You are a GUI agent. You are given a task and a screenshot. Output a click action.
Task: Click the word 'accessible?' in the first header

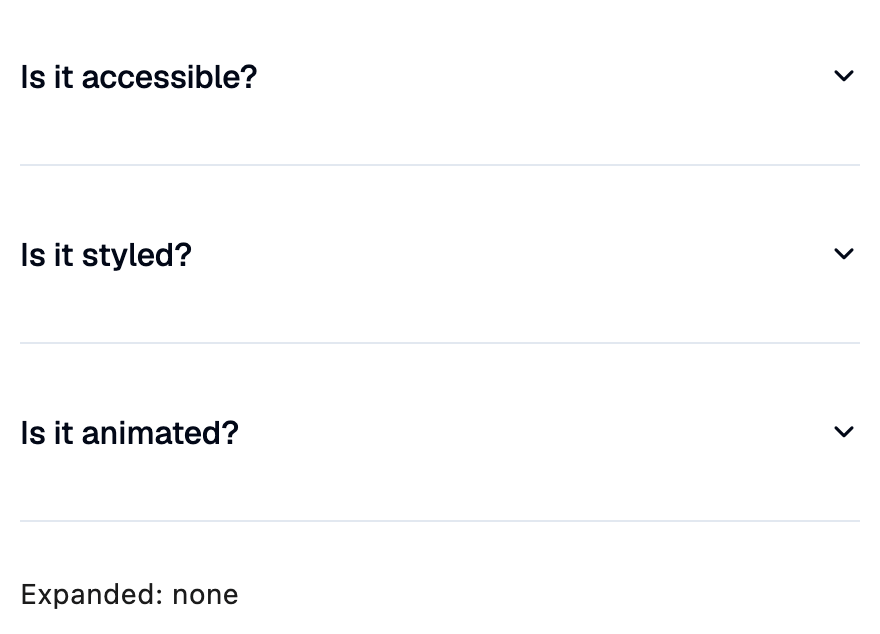(x=169, y=77)
